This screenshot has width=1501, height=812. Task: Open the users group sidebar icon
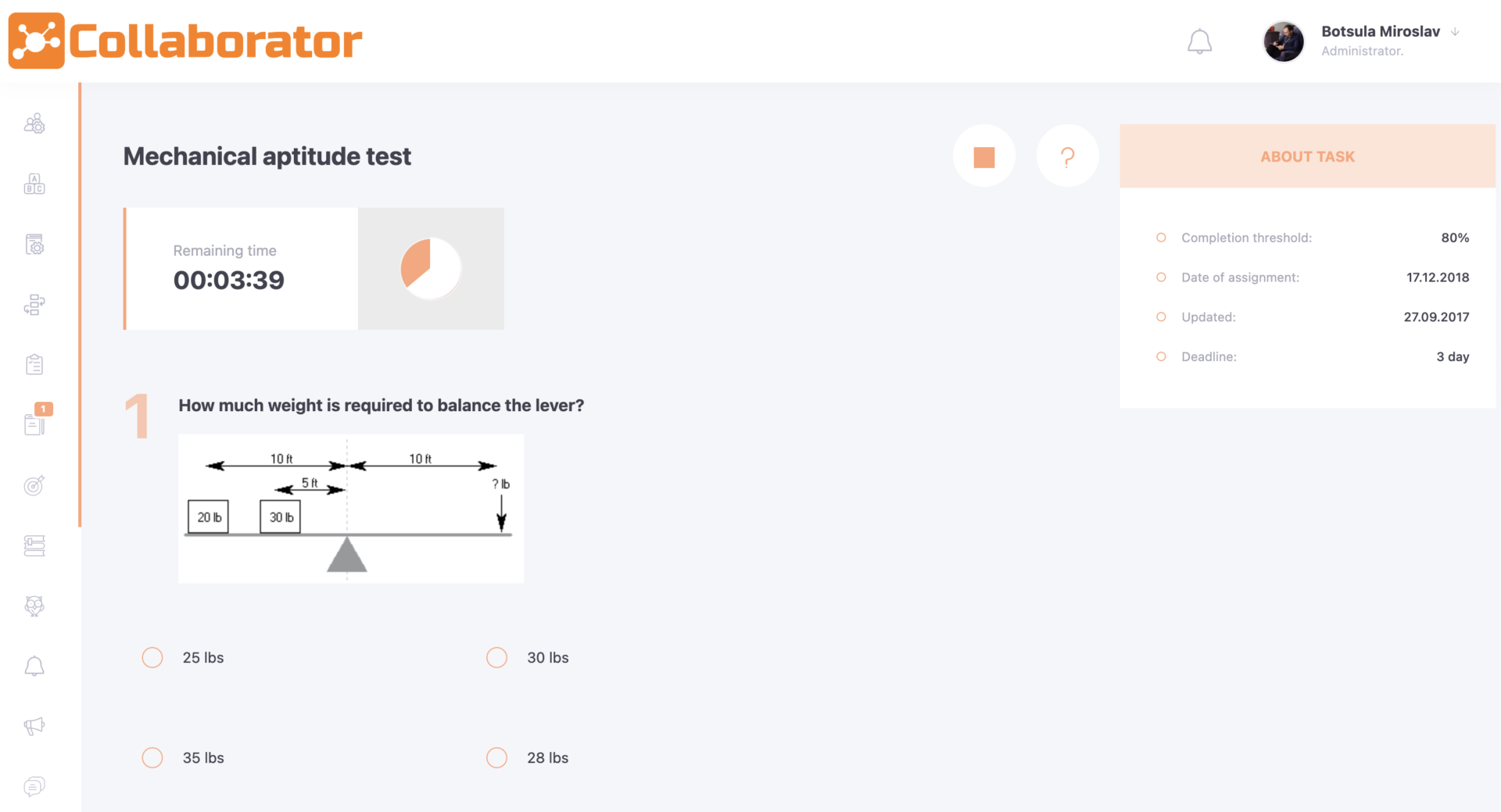(34, 123)
